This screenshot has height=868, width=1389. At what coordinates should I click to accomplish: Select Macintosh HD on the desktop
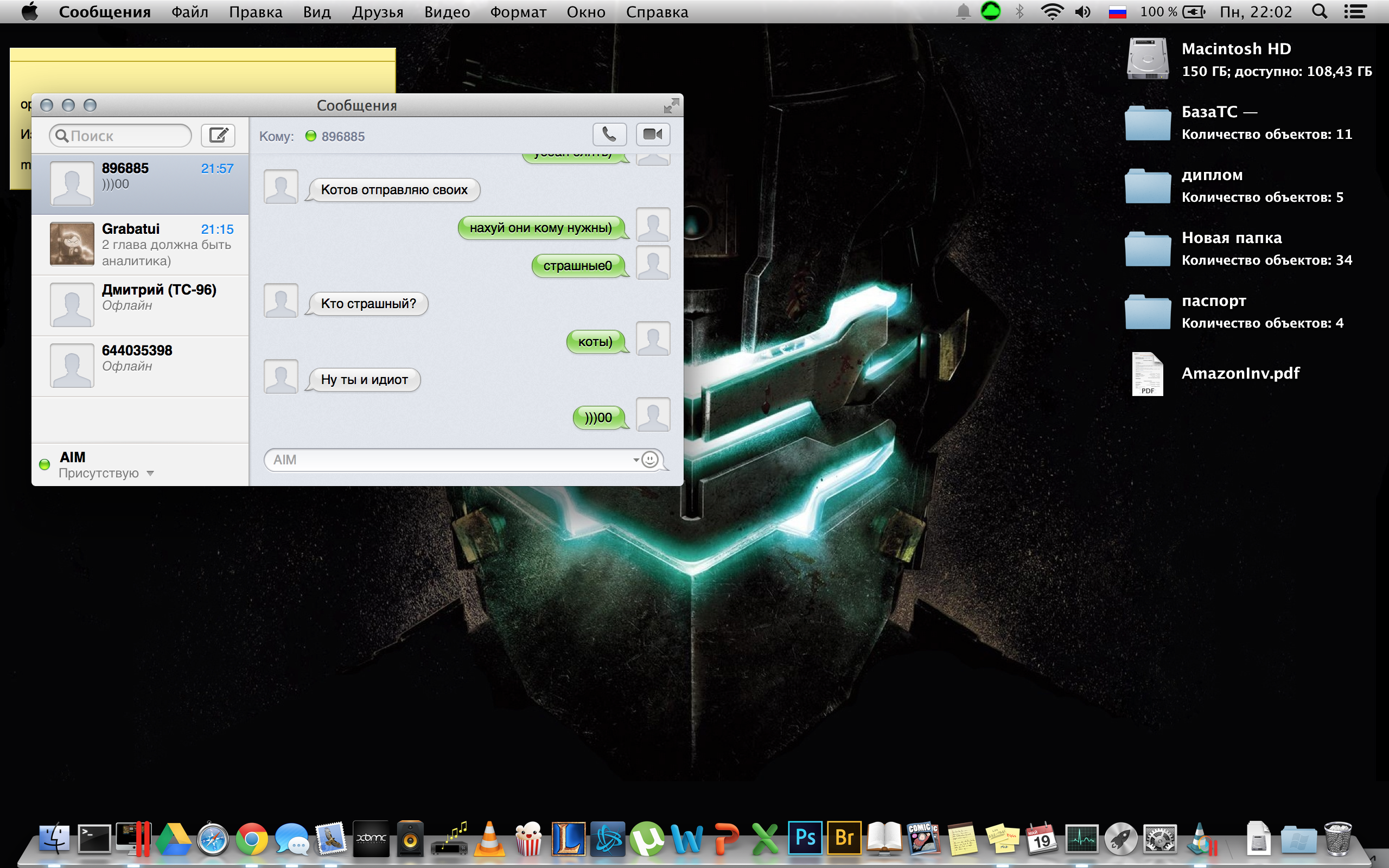(x=1148, y=59)
